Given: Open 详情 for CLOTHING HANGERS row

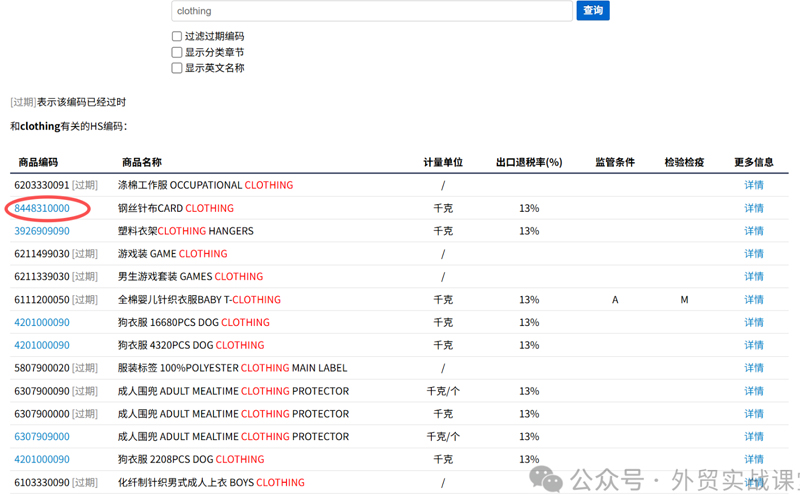Looking at the screenshot, I should point(753,231).
